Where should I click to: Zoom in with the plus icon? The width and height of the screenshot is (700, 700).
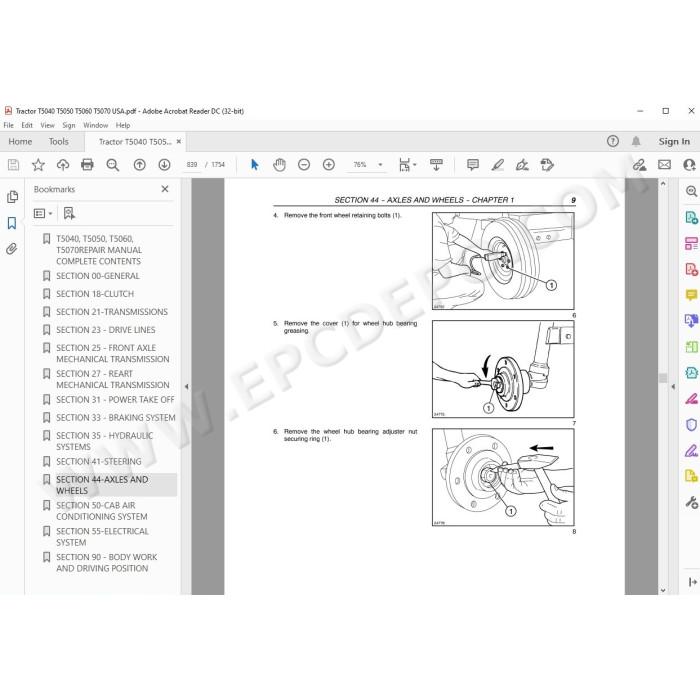coord(329,165)
